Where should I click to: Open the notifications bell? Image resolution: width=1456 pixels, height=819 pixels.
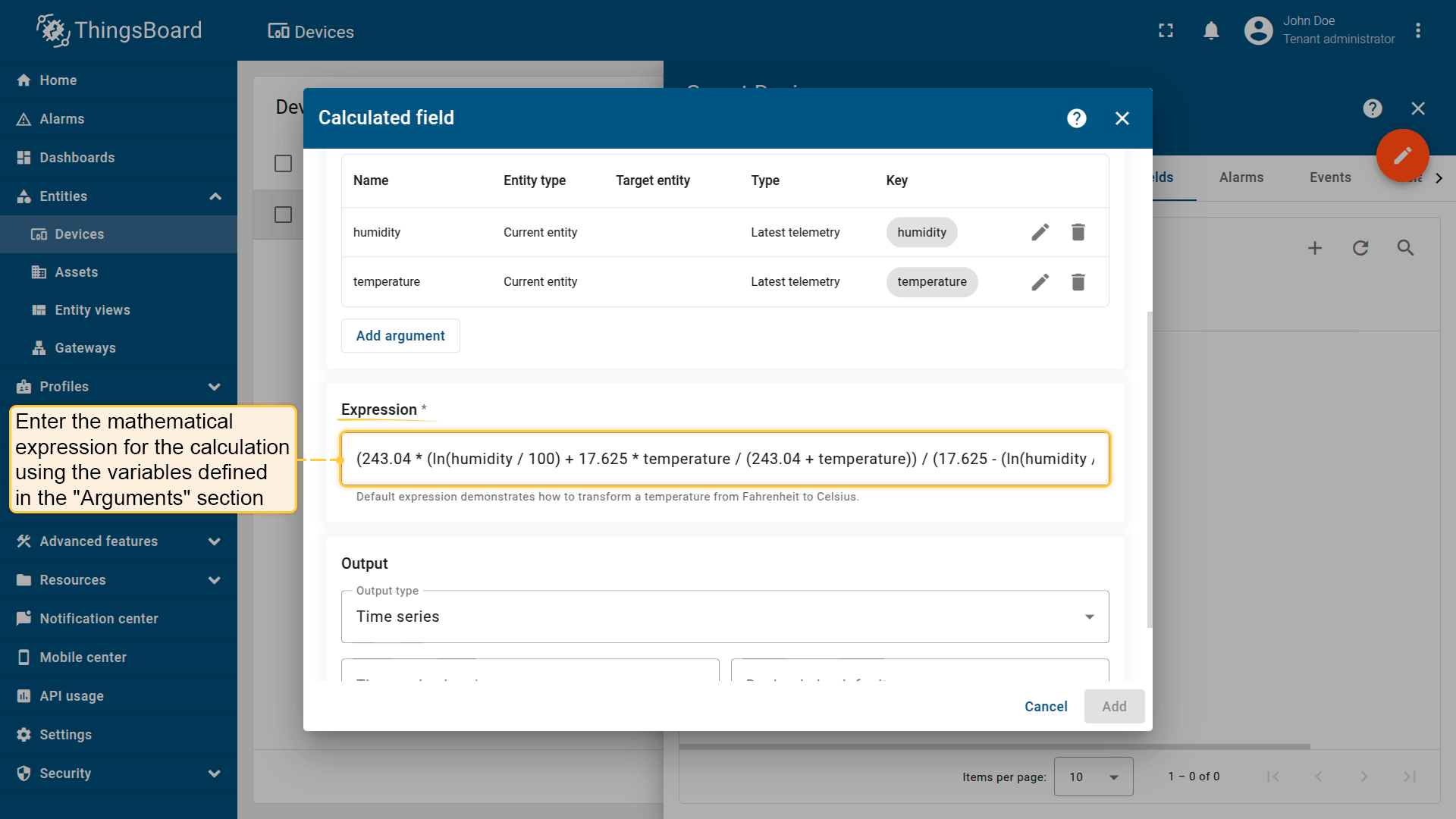(1211, 31)
